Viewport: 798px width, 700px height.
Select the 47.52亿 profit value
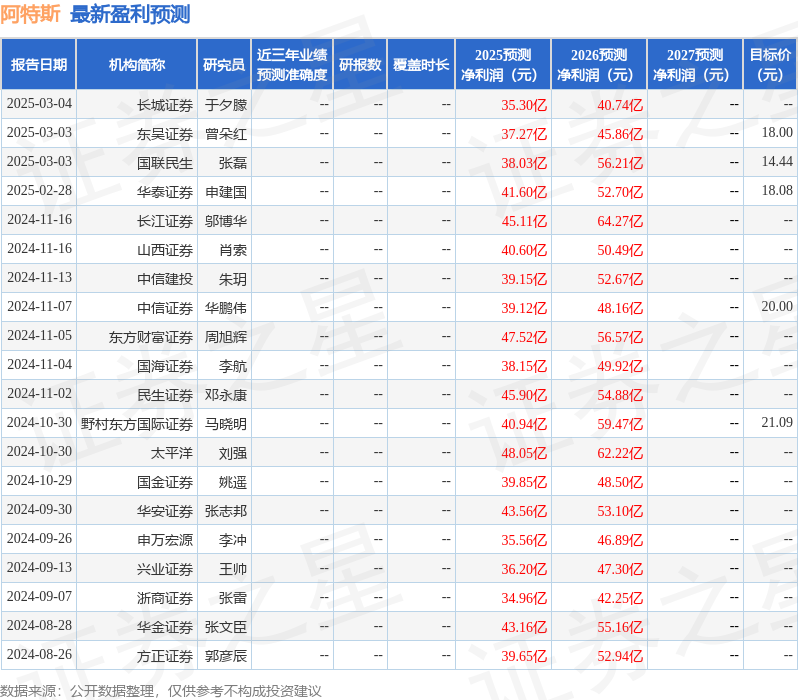click(524, 338)
